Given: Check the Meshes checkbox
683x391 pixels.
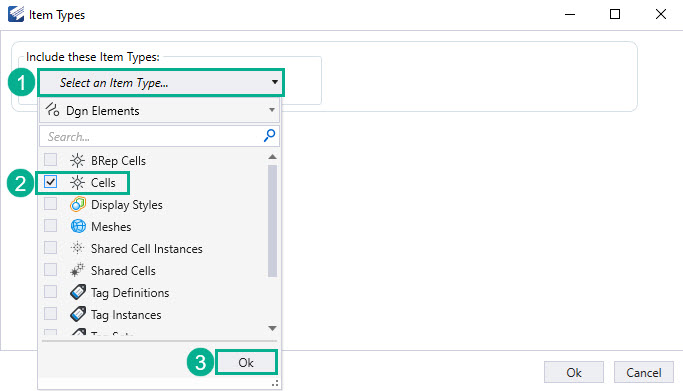Looking at the screenshot, I should [51, 226].
